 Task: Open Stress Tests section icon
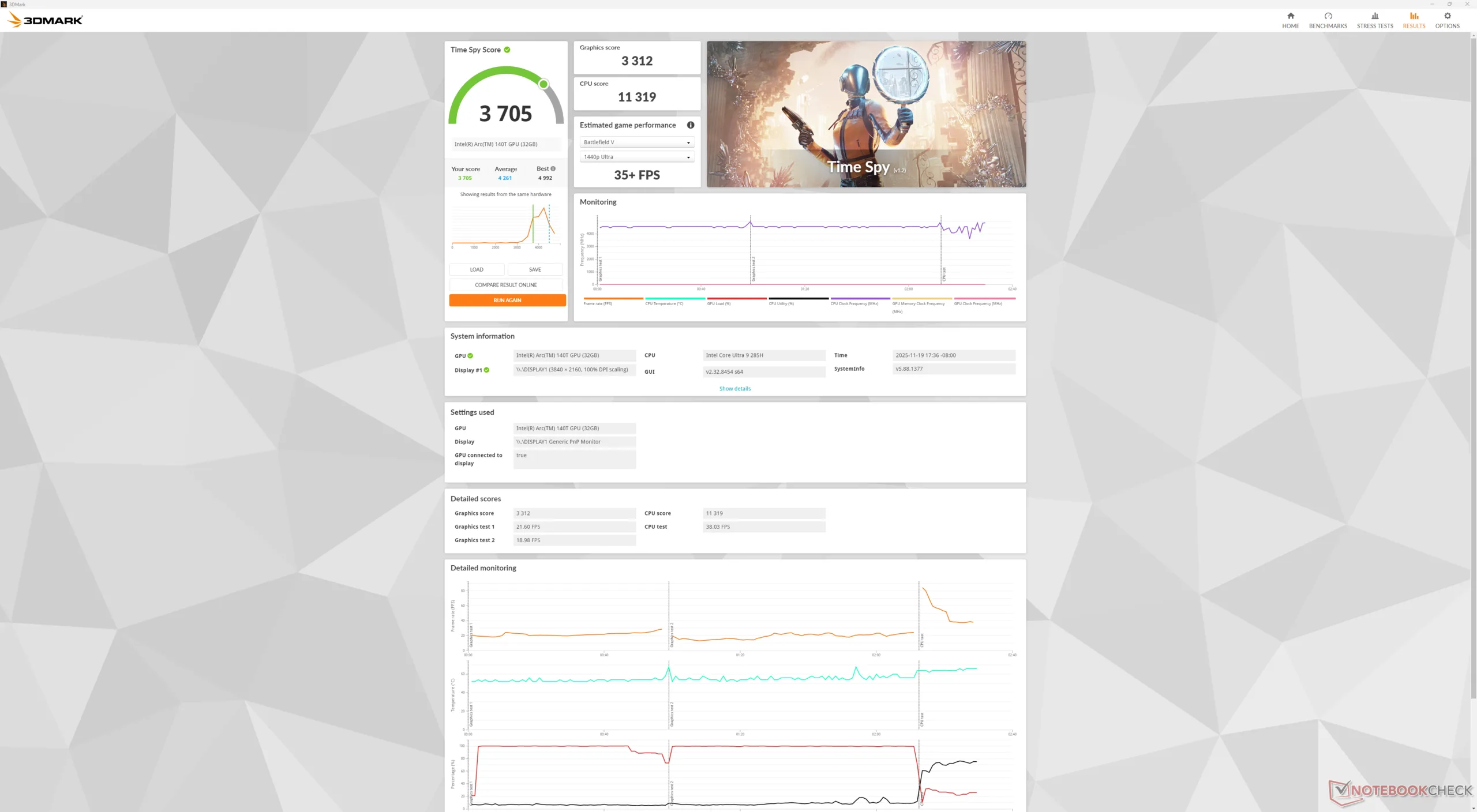point(1374,16)
